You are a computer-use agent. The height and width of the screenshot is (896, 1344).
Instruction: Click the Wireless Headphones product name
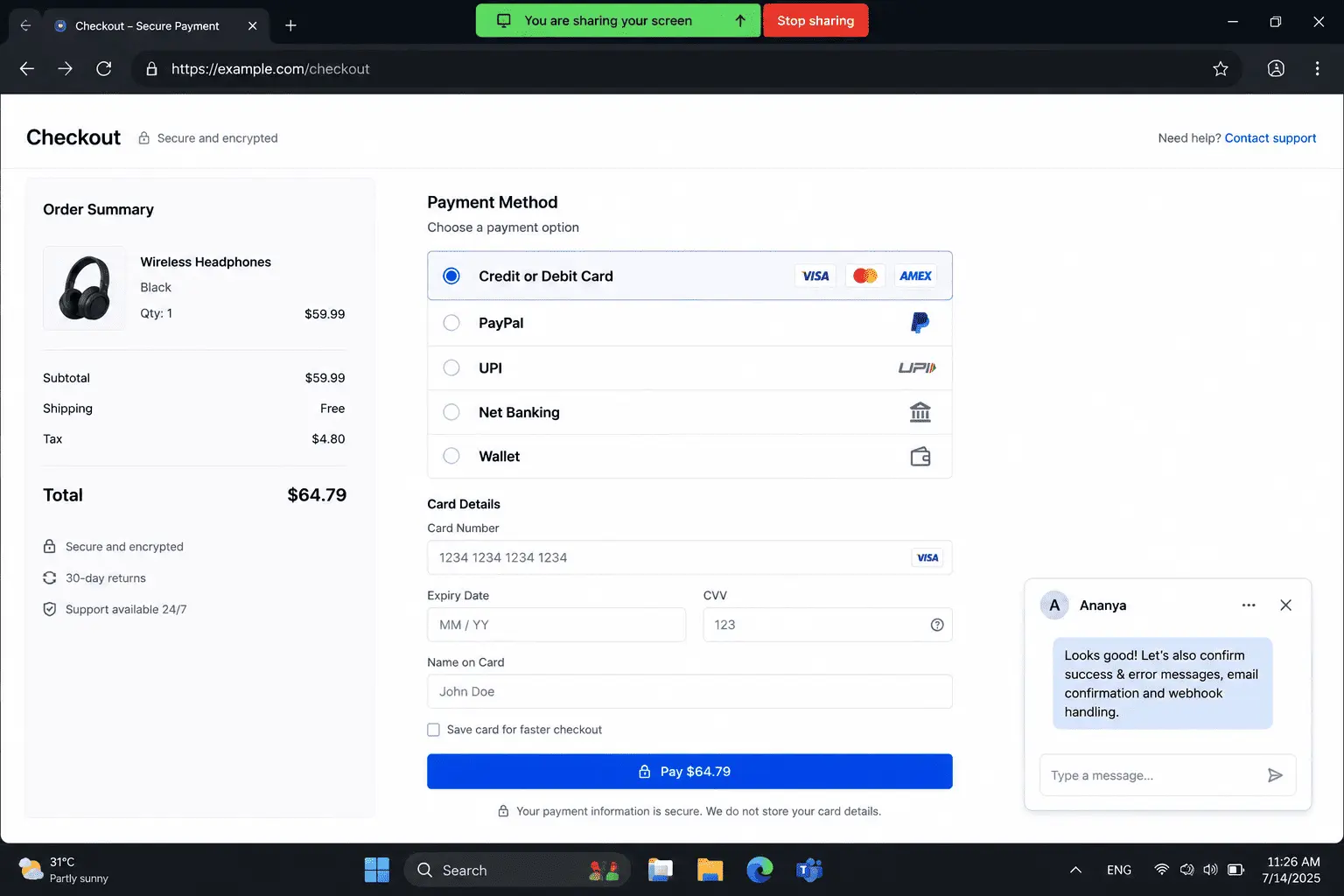point(206,262)
